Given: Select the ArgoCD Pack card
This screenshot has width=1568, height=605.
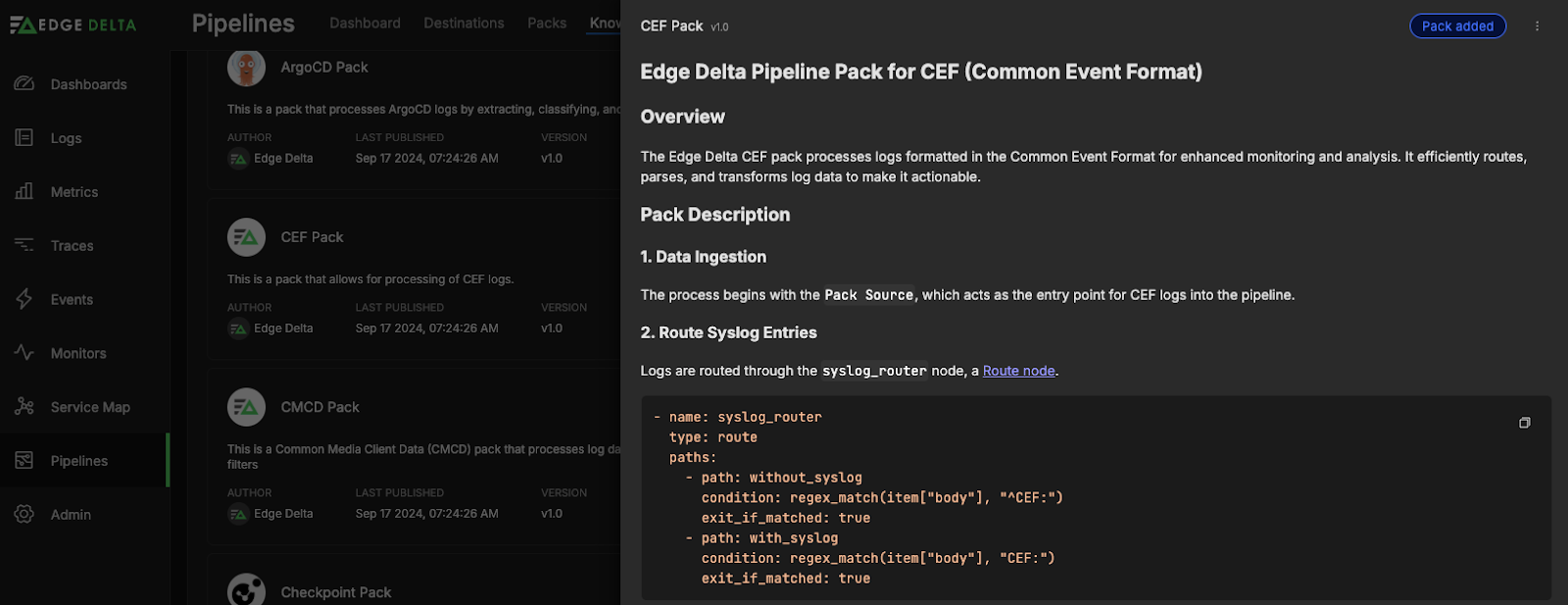Looking at the screenshot, I should point(324,68).
